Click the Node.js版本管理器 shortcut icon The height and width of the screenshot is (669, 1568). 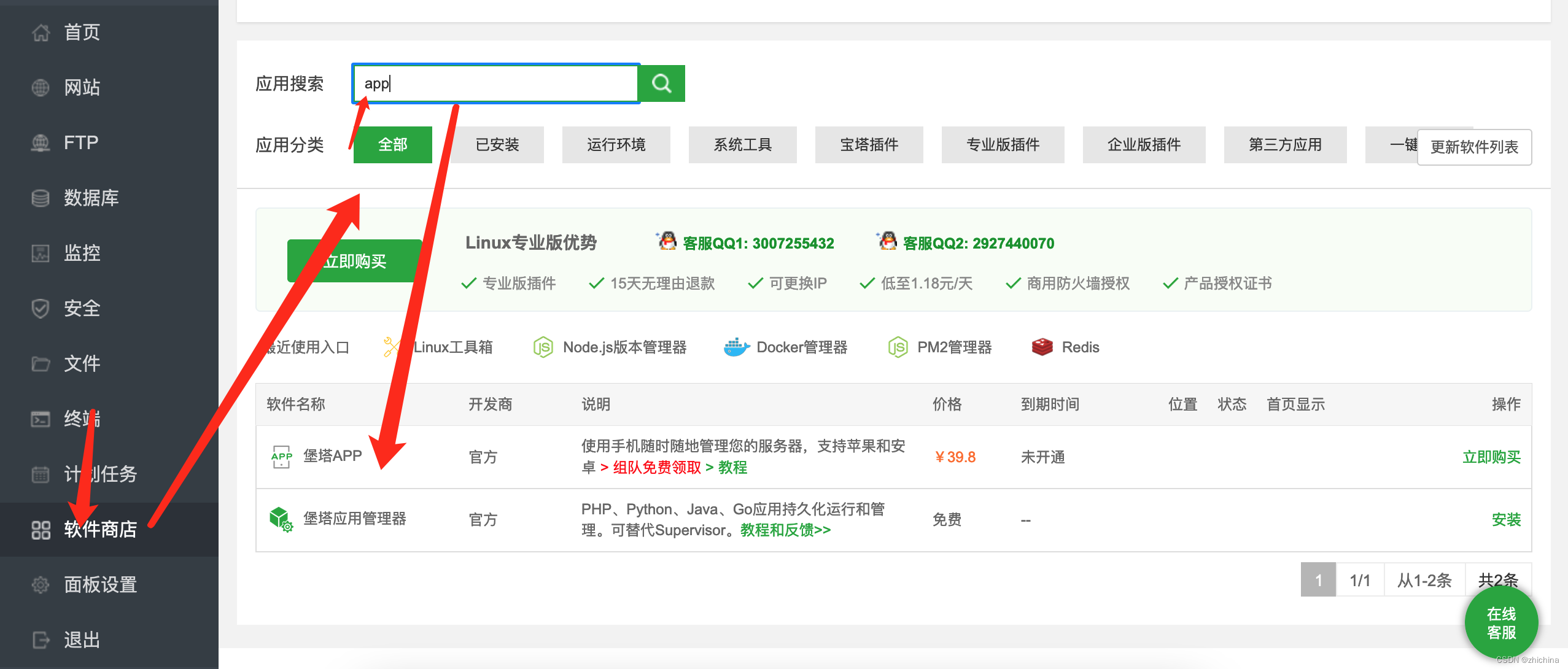(x=543, y=347)
